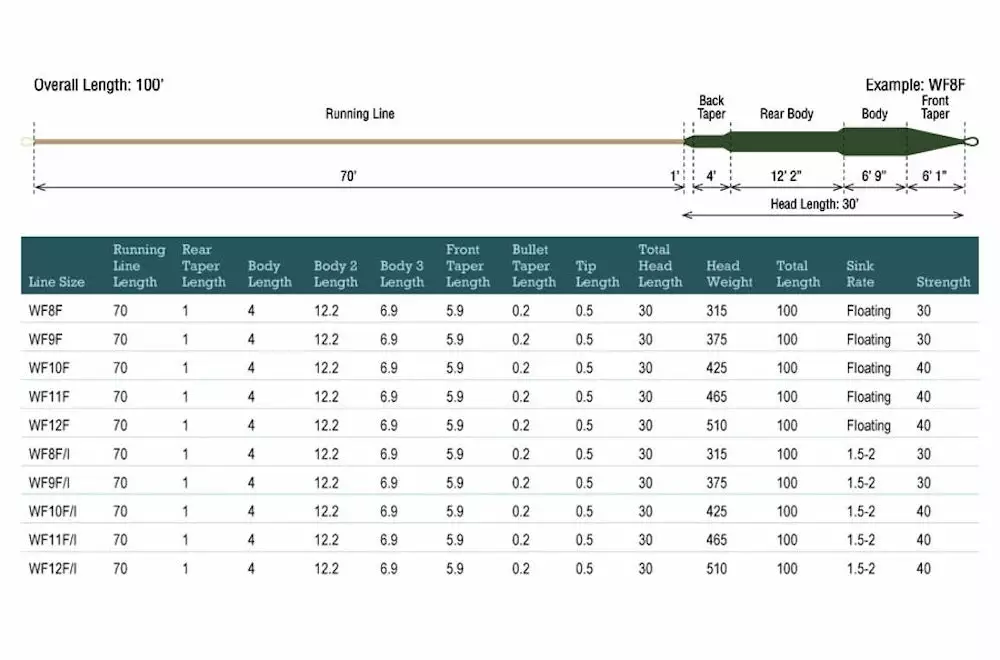Screen dimensions: 1000x660
Task: Select the Head Length 30' dimension arrow
Action: [x=822, y=214]
